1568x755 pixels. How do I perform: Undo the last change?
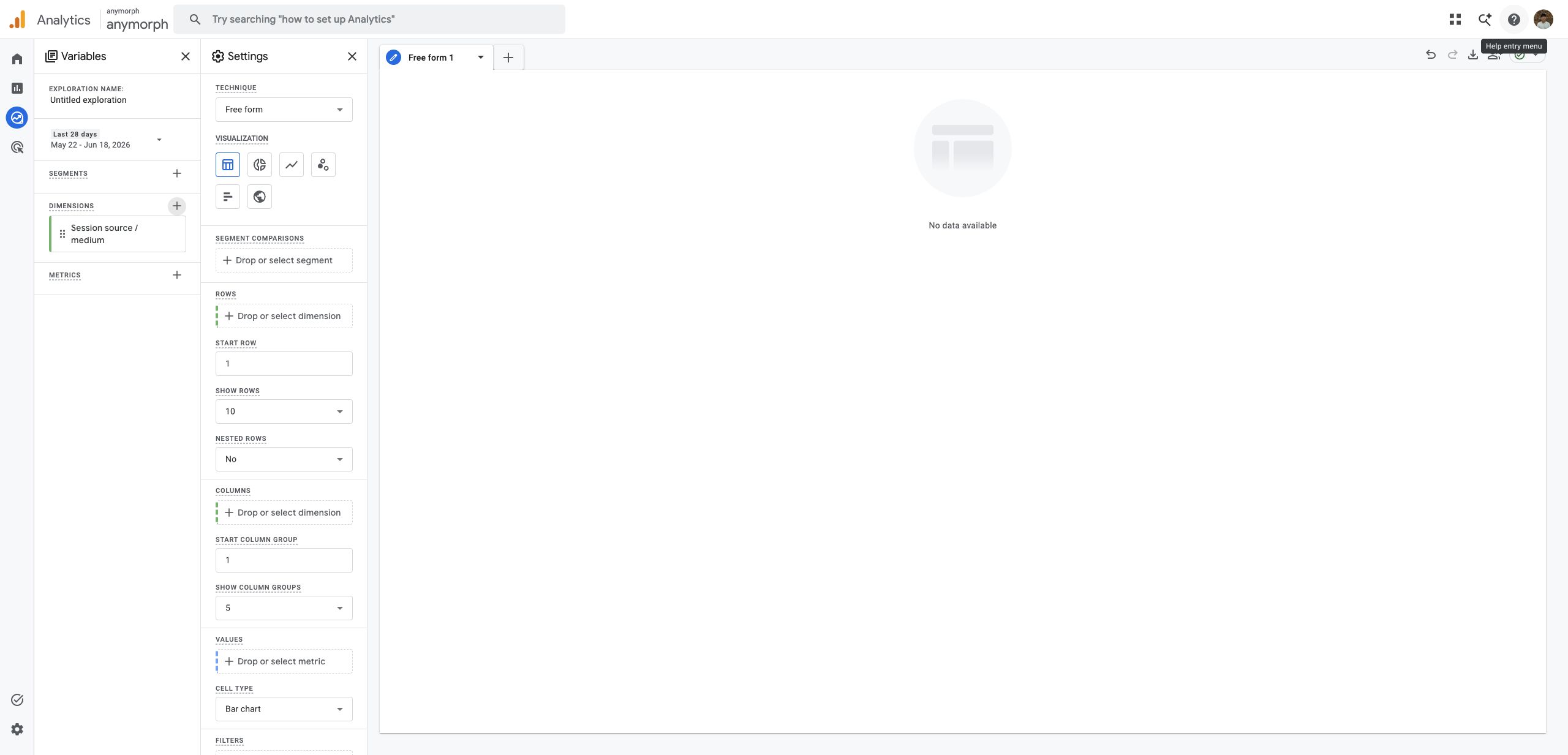point(1431,55)
